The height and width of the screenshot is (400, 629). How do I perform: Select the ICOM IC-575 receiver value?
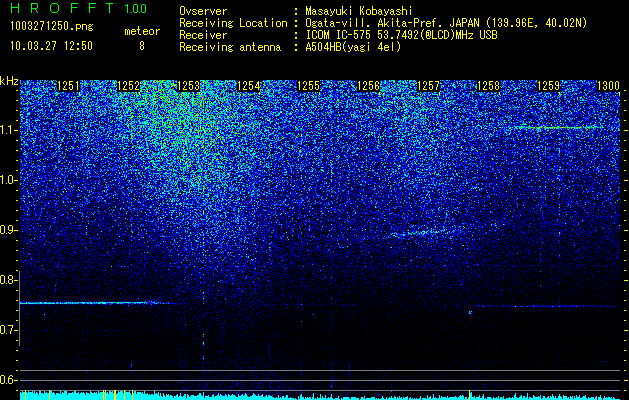(402, 35)
